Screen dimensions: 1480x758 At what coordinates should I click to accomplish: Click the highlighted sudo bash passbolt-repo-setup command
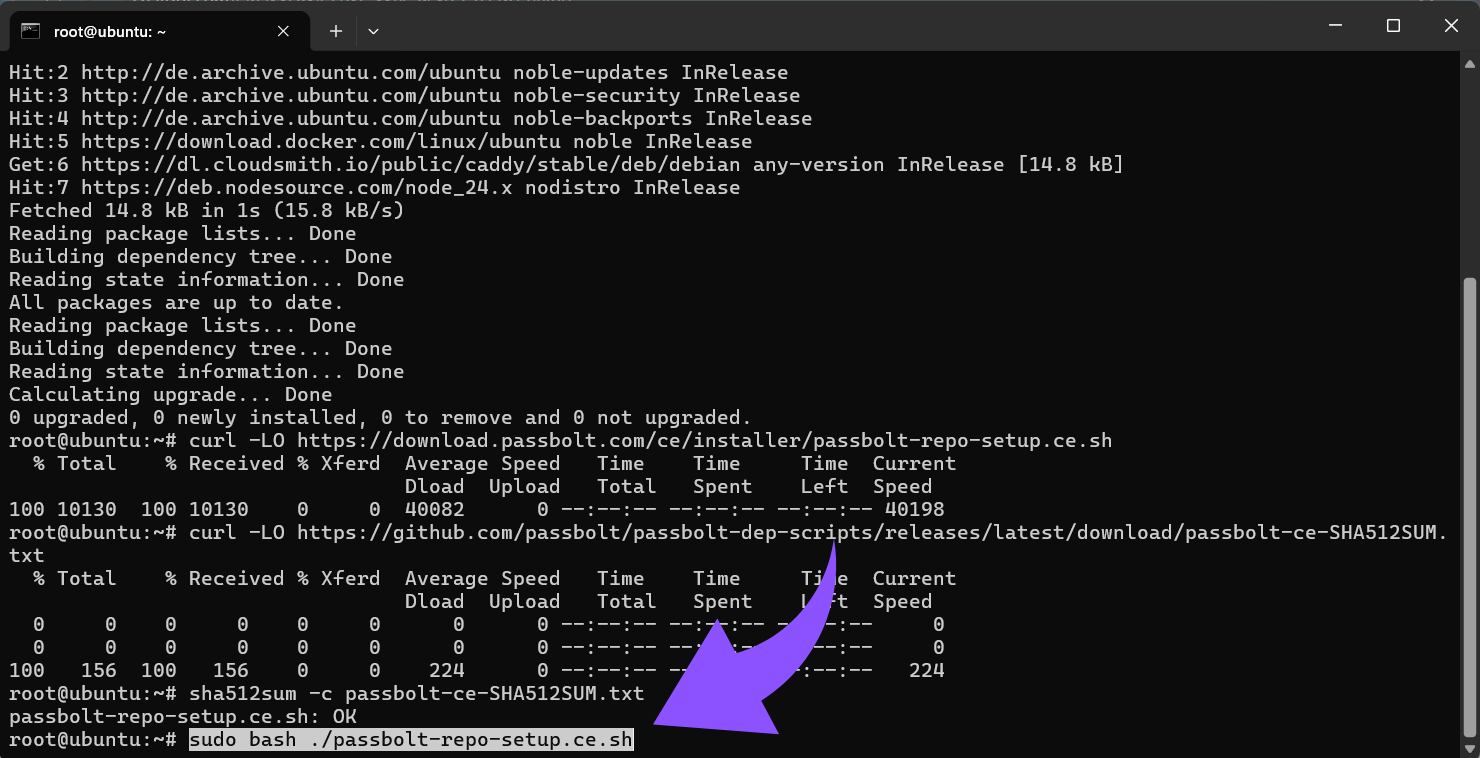pos(411,740)
